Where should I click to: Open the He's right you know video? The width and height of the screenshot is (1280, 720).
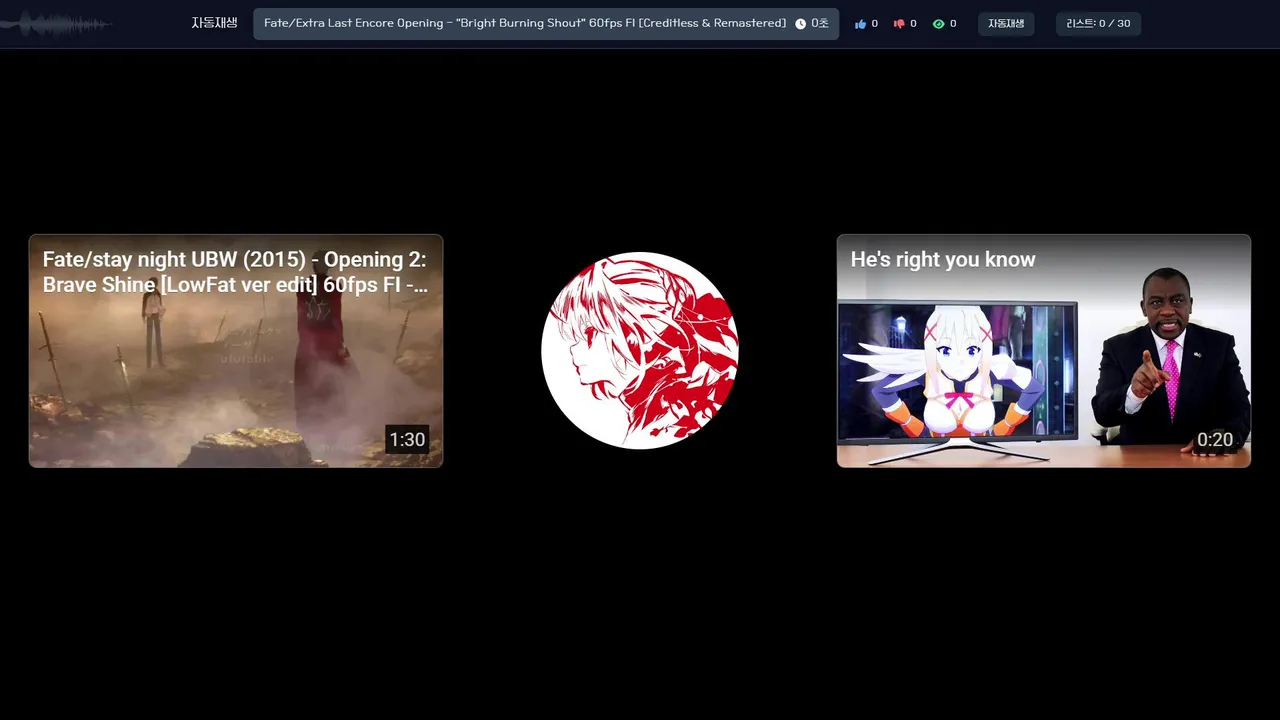[1044, 351]
